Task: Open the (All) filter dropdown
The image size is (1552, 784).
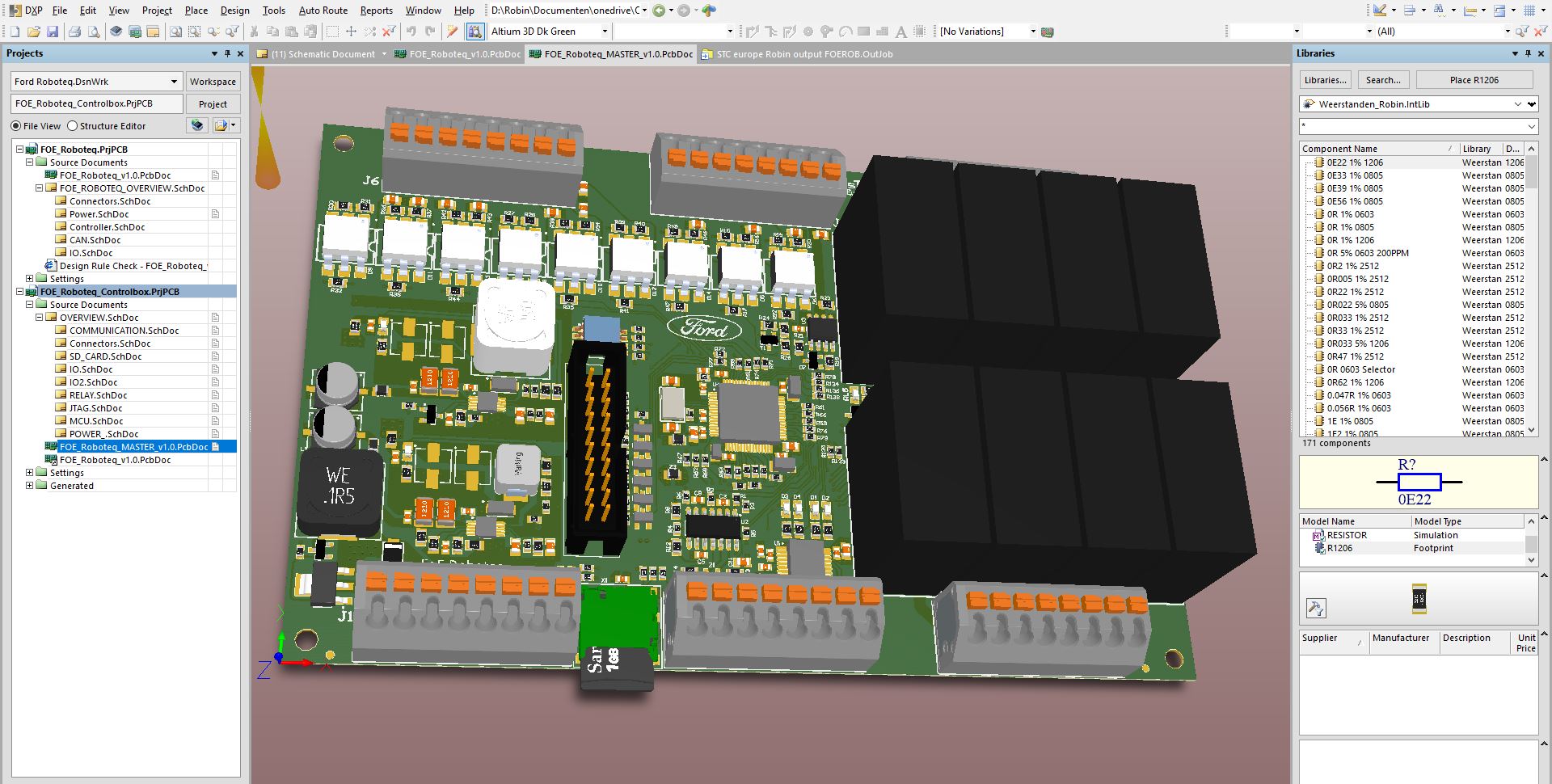Action: pos(1507,32)
